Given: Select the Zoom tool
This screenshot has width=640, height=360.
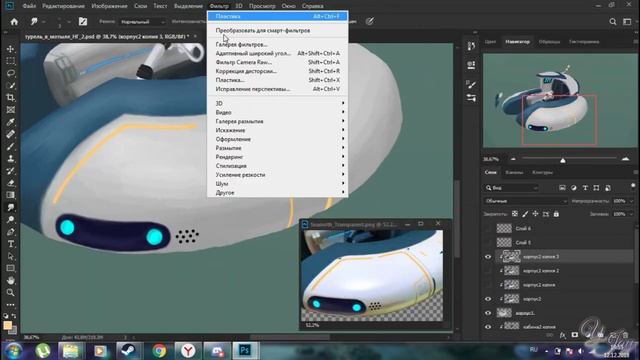Looking at the screenshot, I should pyautogui.click(x=11, y=293).
